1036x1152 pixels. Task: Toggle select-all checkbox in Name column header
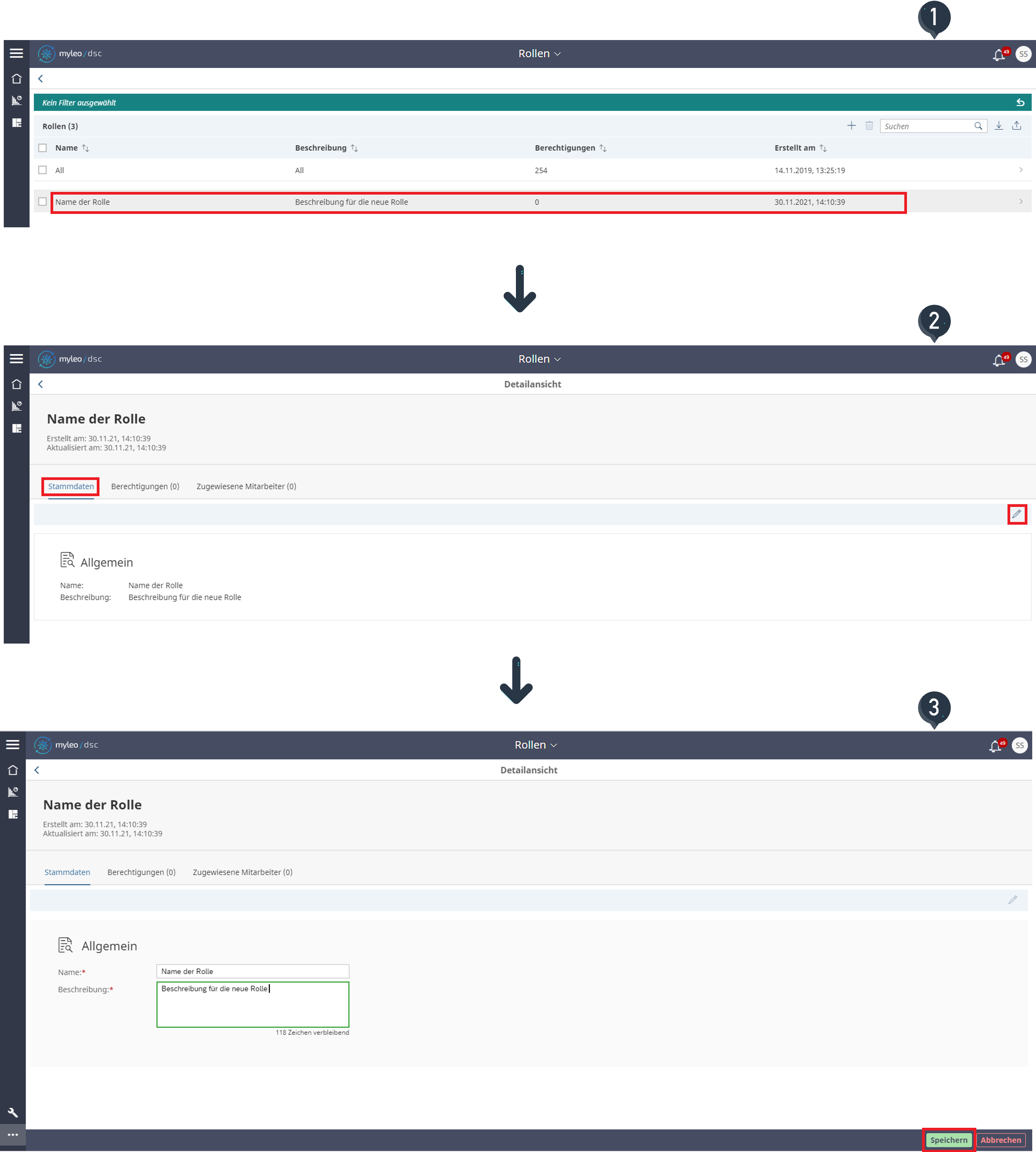(43, 148)
